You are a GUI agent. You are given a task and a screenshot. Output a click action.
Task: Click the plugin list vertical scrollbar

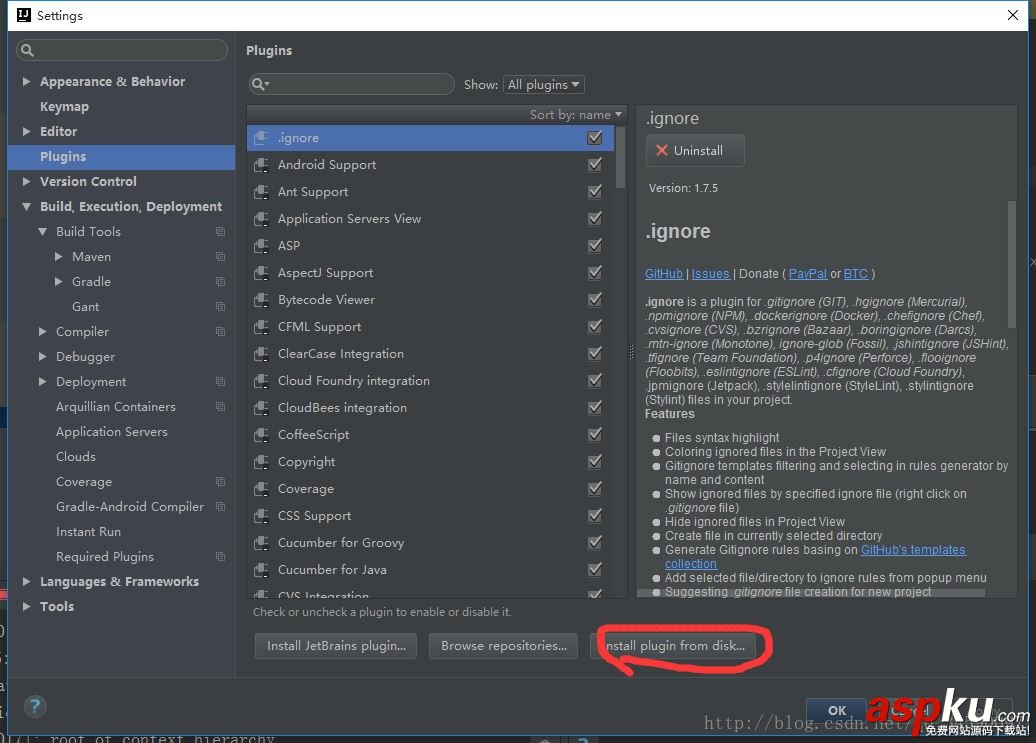tap(620, 157)
